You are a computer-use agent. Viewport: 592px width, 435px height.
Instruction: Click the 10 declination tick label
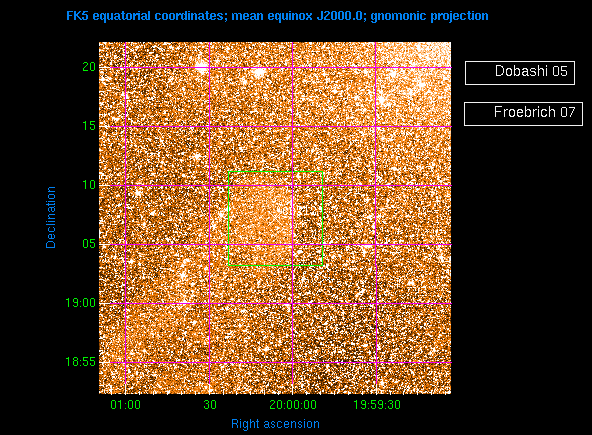[x=89, y=185]
